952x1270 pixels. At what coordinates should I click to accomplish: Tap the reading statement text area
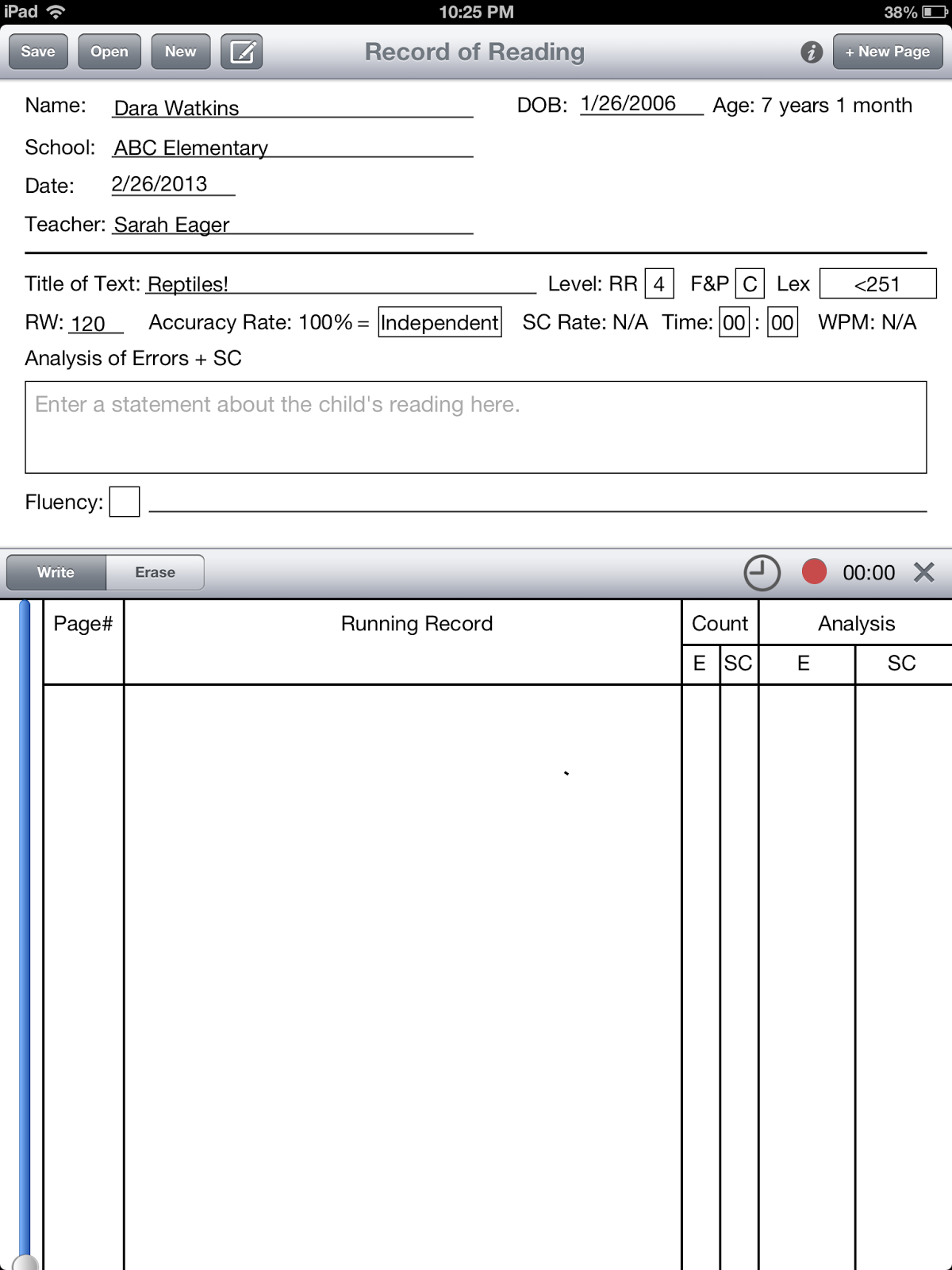tap(476, 427)
